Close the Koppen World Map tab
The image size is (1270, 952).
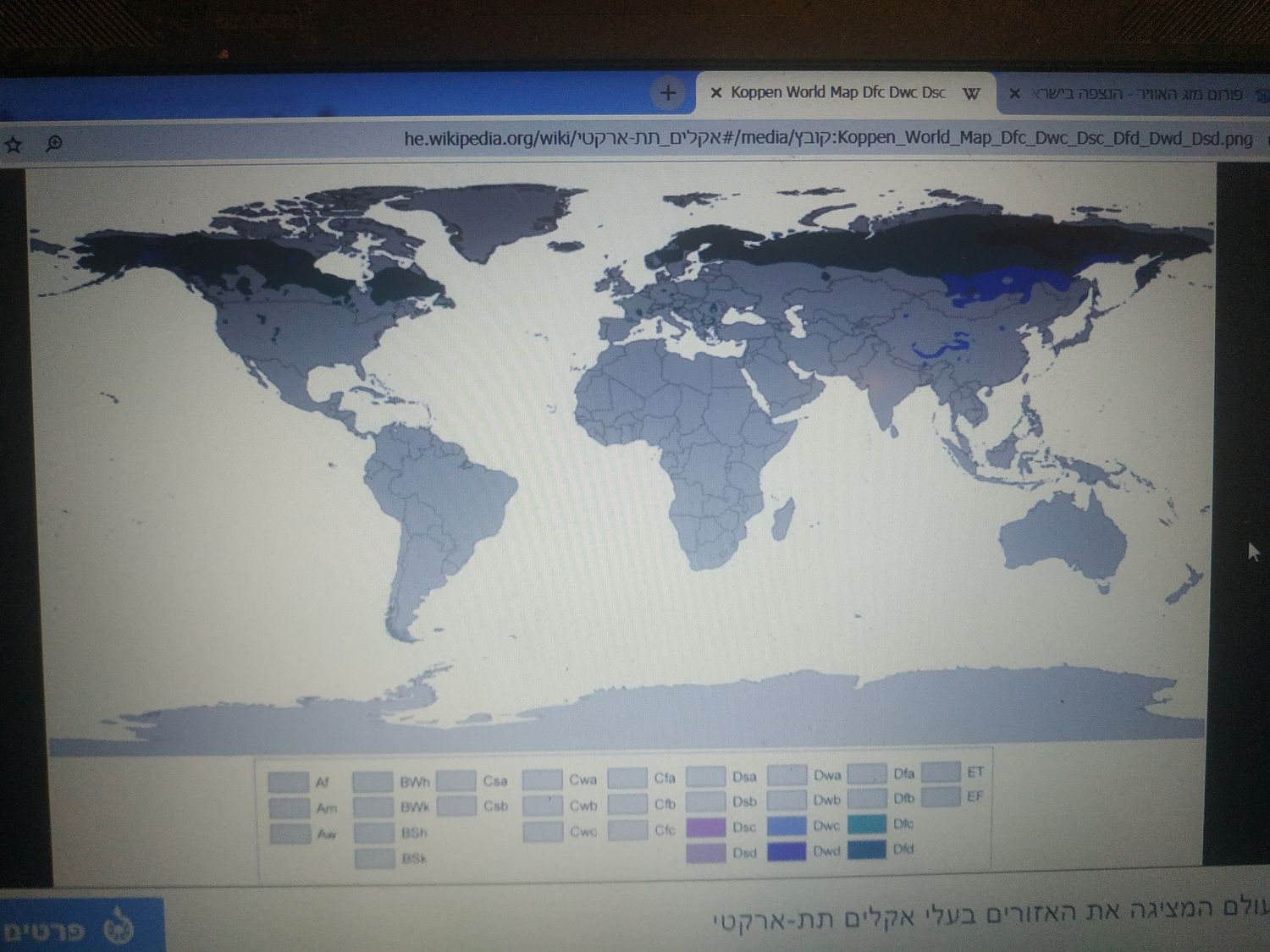[716, 93]
